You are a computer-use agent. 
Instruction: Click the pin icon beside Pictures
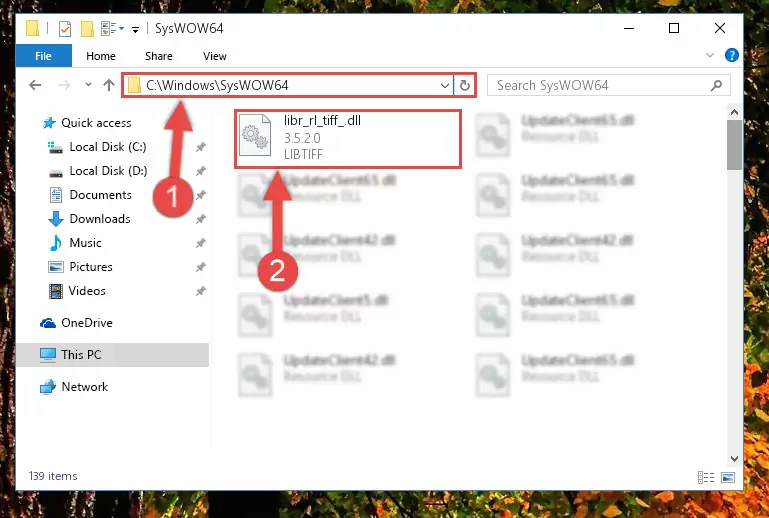point(201,267)
